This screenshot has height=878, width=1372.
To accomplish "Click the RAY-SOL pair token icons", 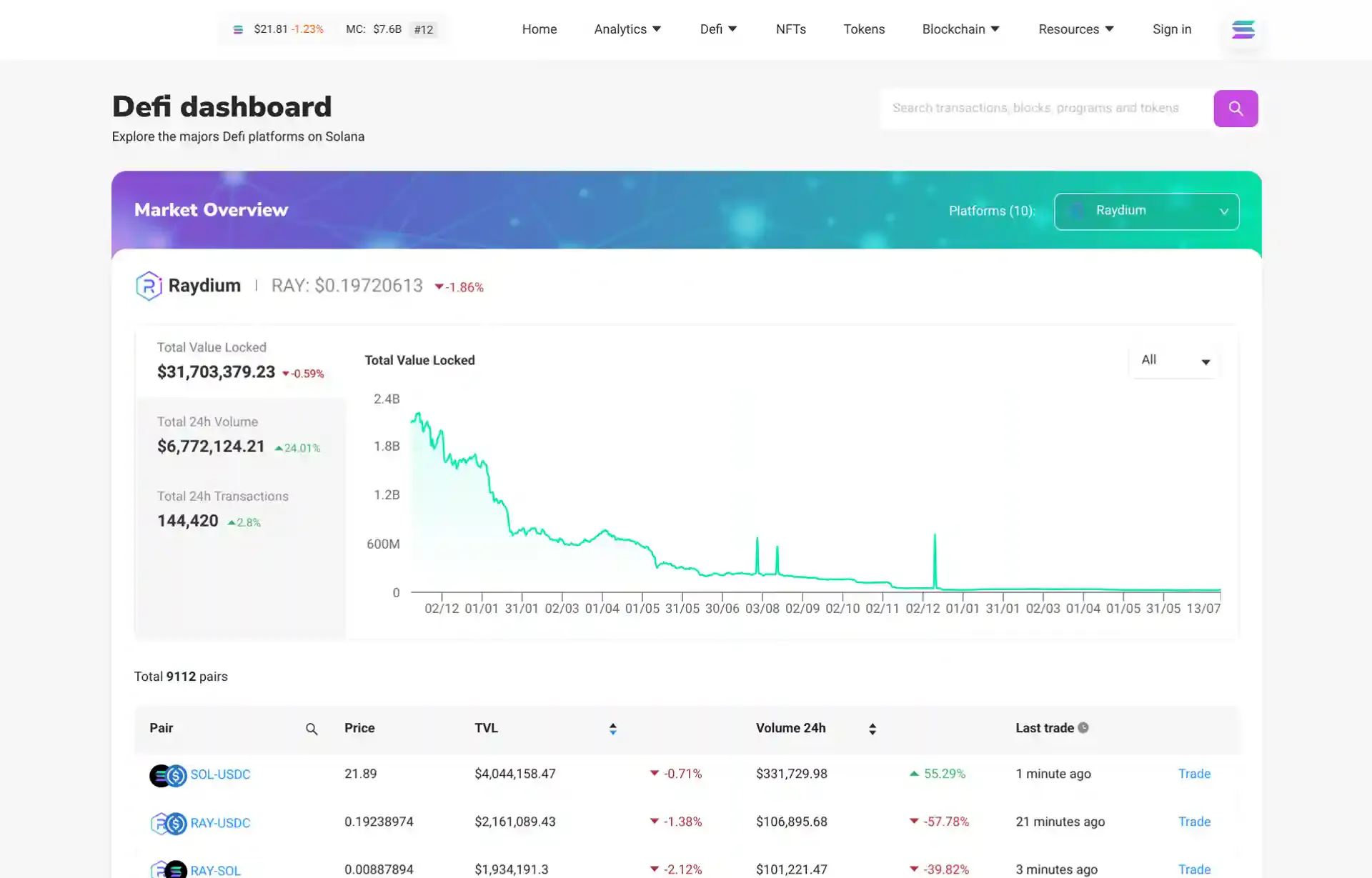I will coord(168,869).
